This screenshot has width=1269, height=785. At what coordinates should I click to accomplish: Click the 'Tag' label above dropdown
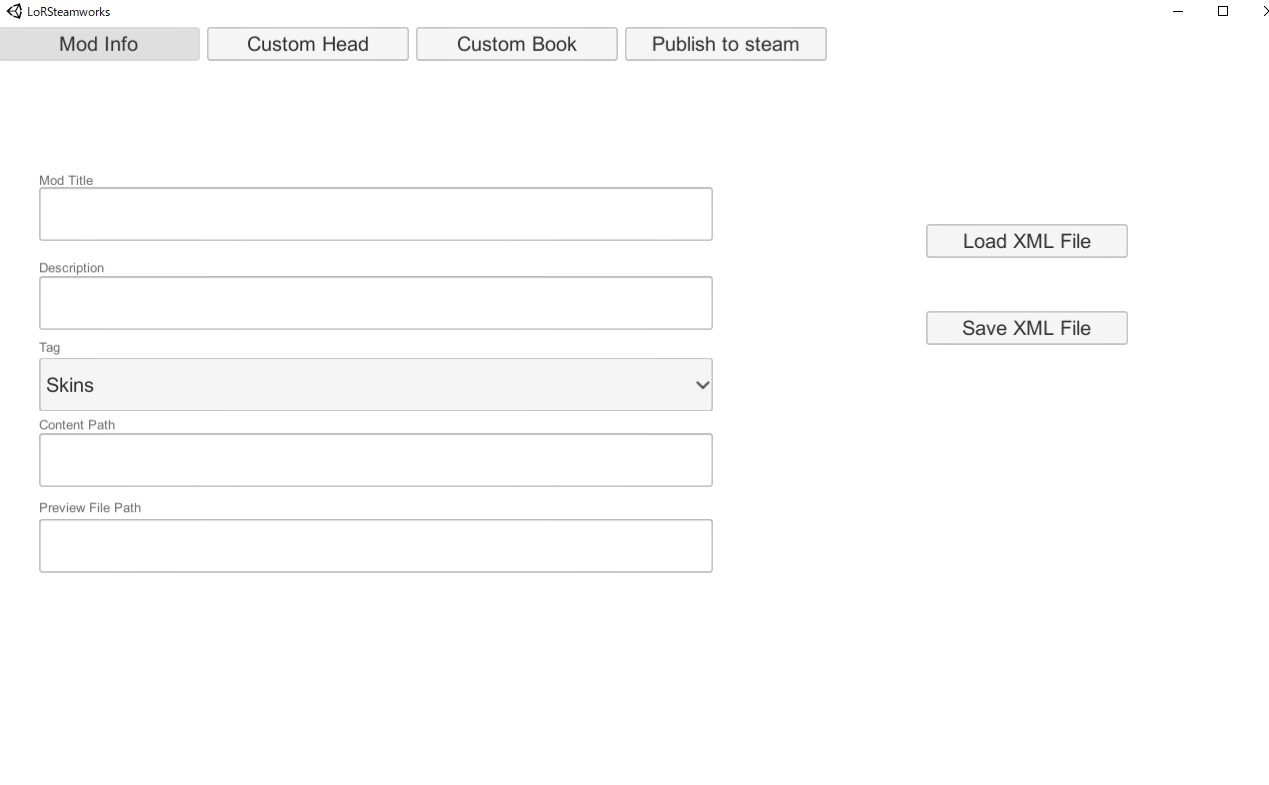coord(50,348)
